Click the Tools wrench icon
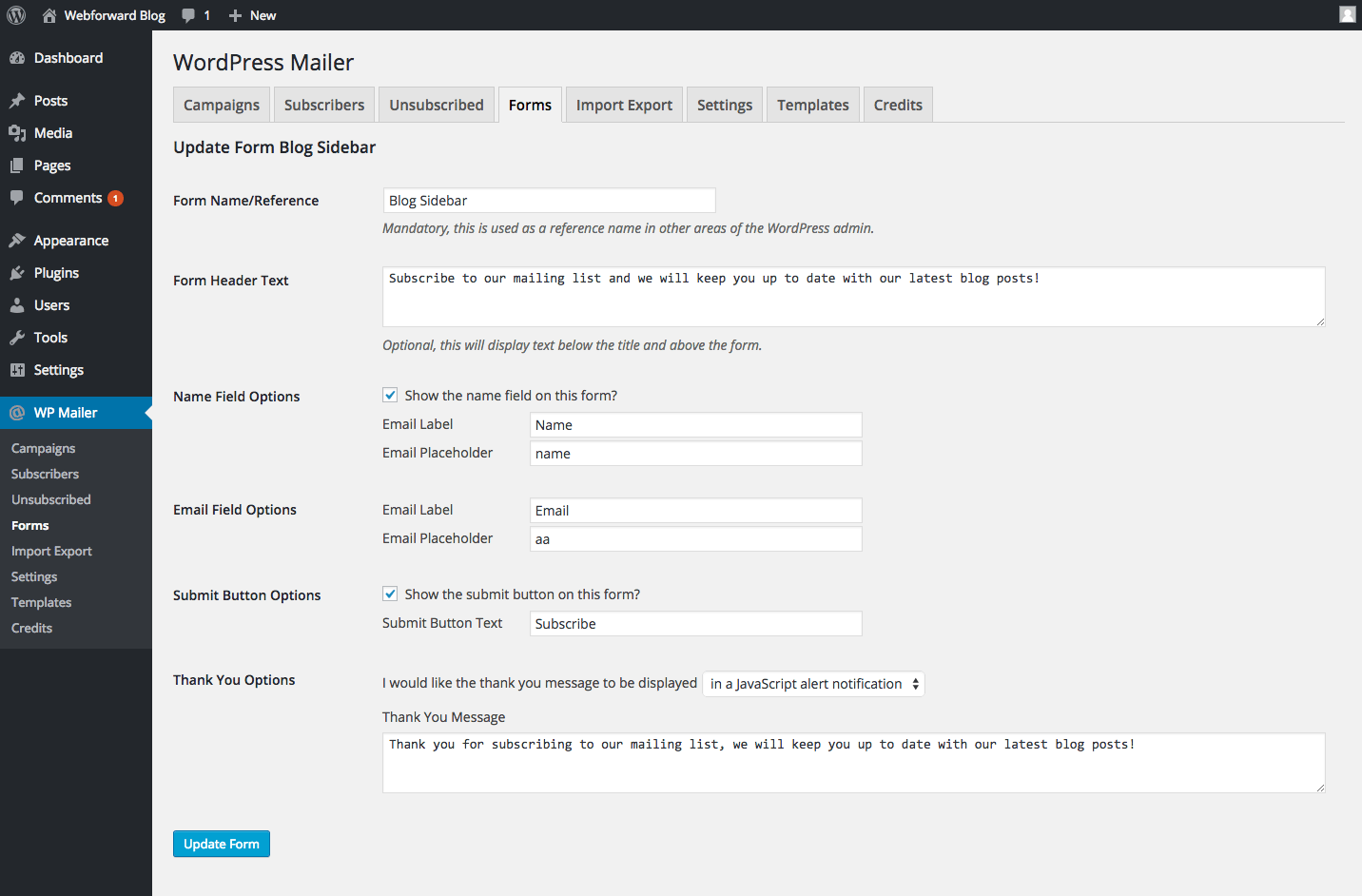The width and height of the screenshot is (1362, 896). 17,338
